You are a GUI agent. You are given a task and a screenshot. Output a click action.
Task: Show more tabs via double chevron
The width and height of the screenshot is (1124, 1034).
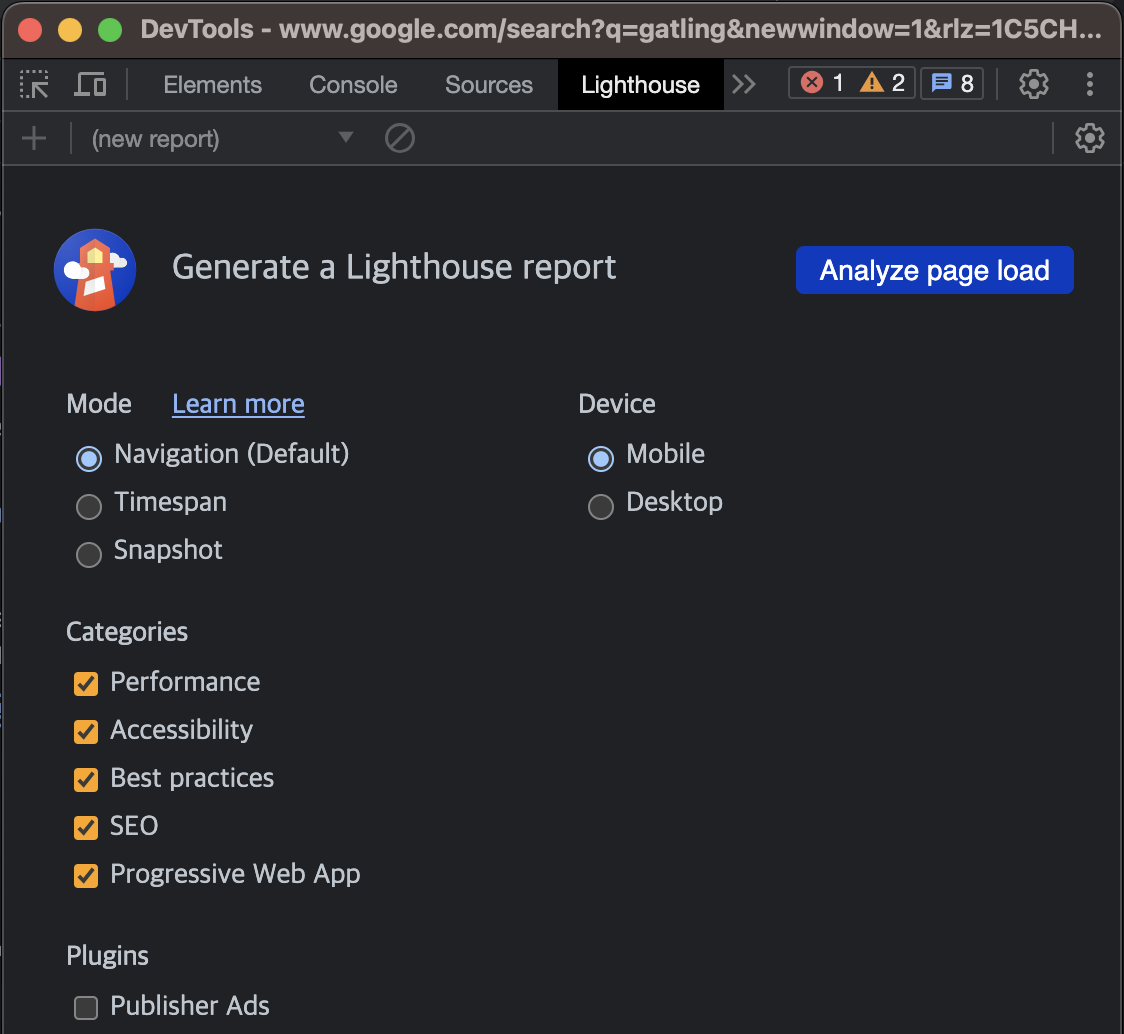[743, 85]
